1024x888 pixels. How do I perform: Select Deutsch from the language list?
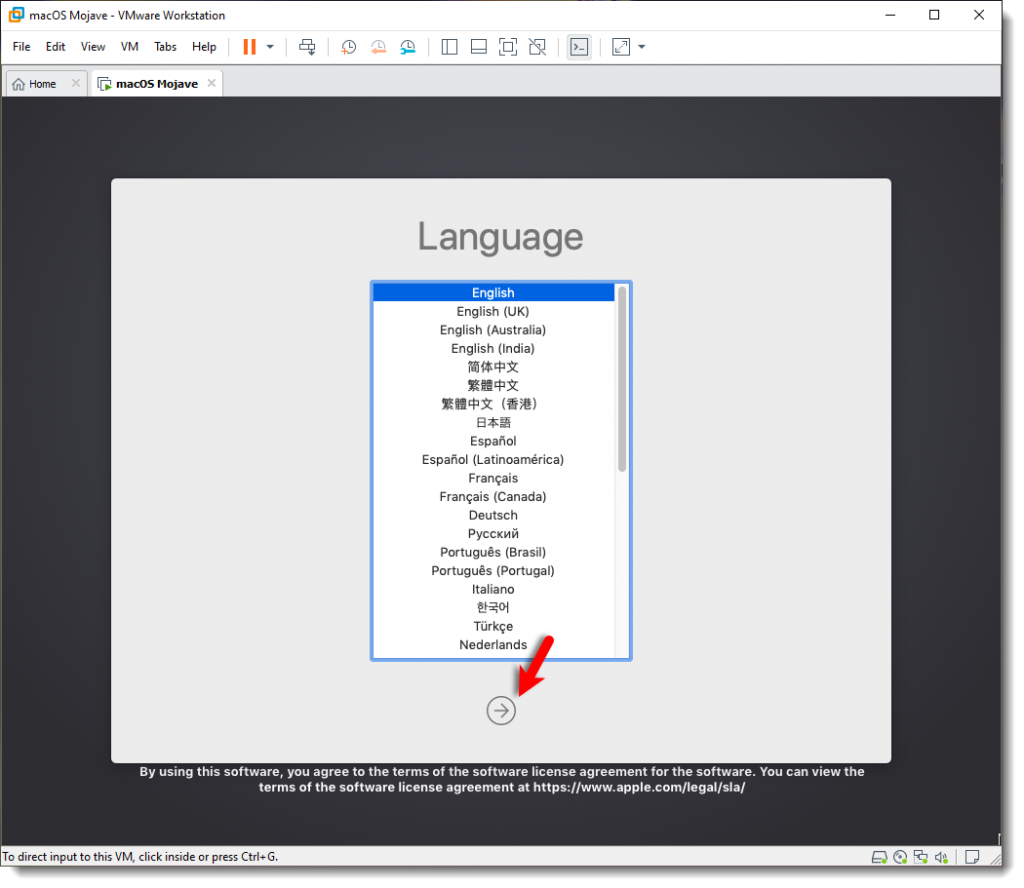[x=493, y=515]
